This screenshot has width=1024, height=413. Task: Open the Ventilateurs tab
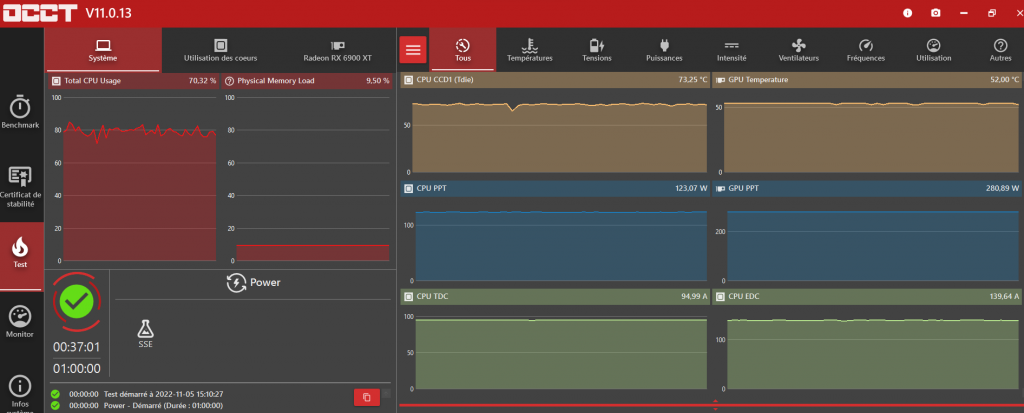[798, 50]
